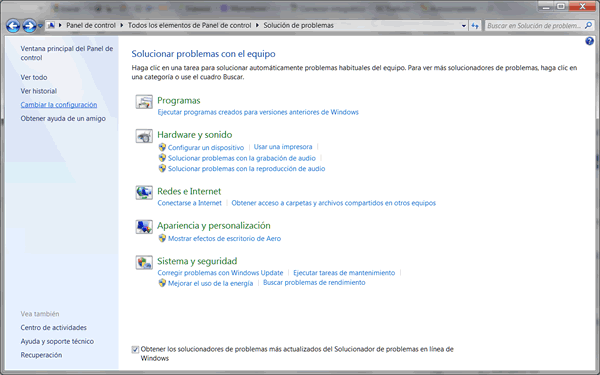Click Ejecutar tareas de mantenimiento link
Viewport: 600px width, 375px height.
coord(344,273)
